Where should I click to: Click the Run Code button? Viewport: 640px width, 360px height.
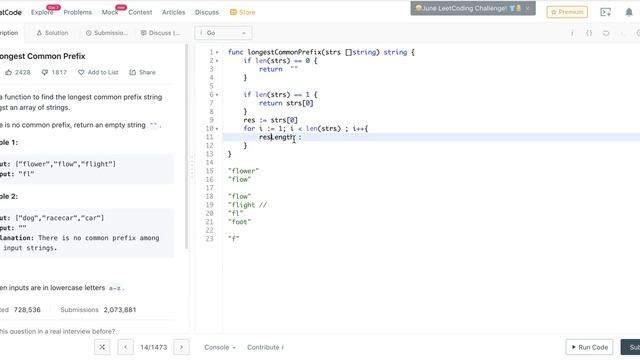tap(589, 347)
